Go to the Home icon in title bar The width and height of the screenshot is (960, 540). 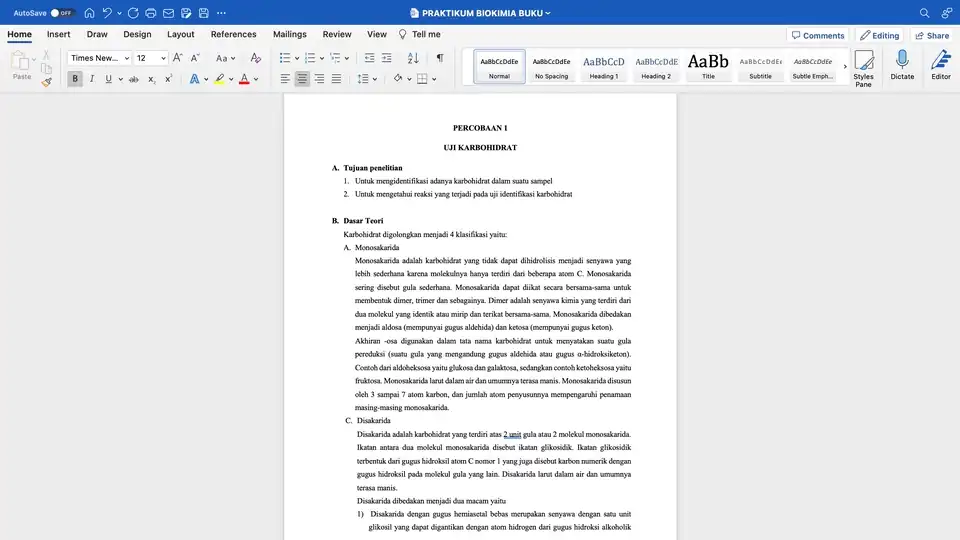pyautogui.click(x=89, y=13)
